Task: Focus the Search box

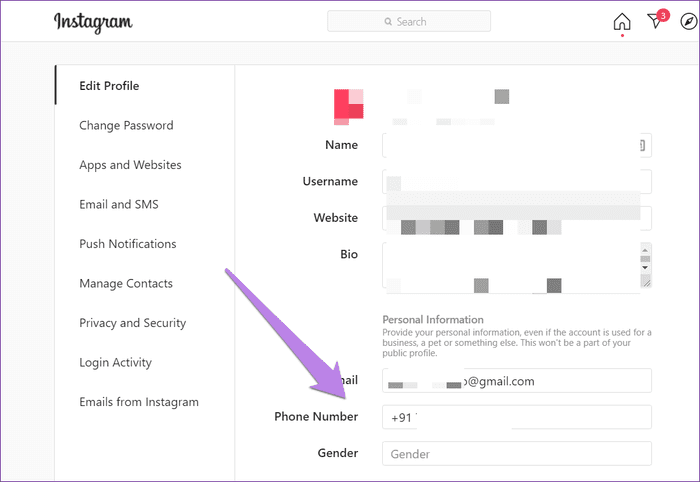Action: pos(409,21)
